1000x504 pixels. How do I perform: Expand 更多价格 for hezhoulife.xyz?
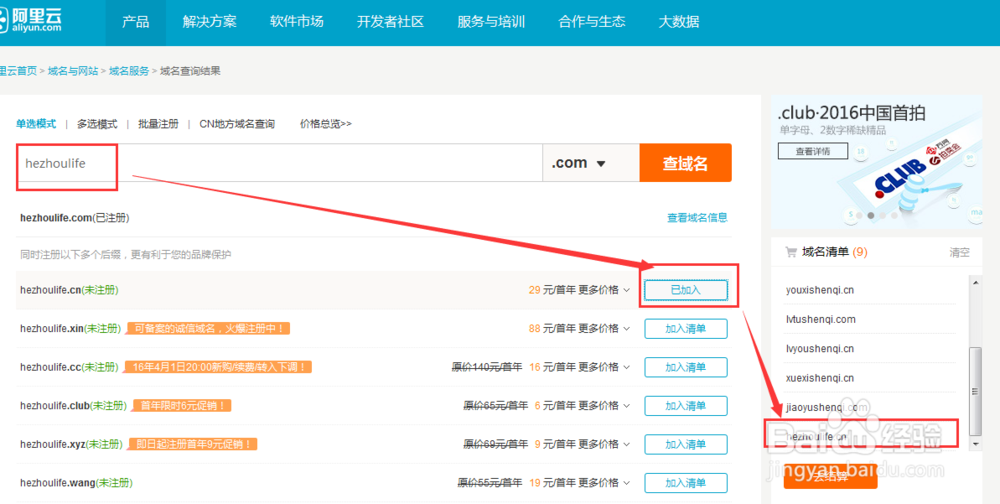[x=604, y=444]
